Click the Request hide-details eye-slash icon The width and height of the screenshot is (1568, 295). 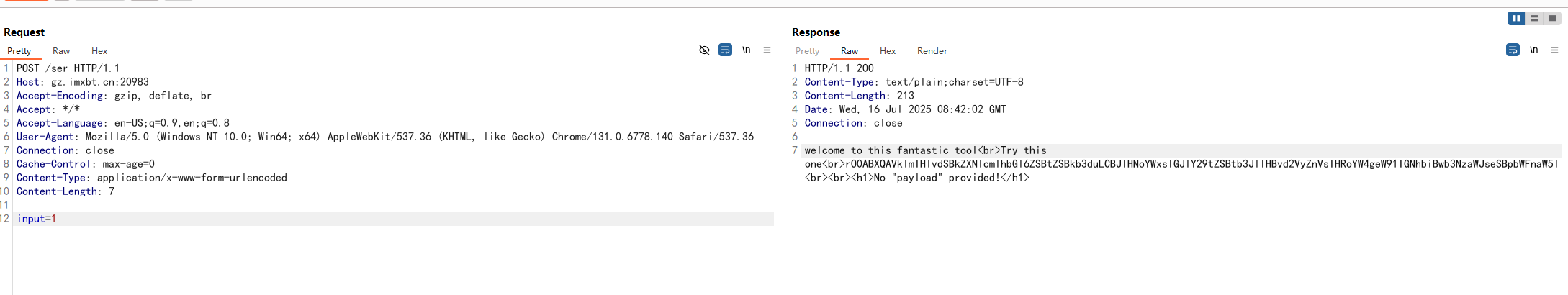click(x=704, y=50)
